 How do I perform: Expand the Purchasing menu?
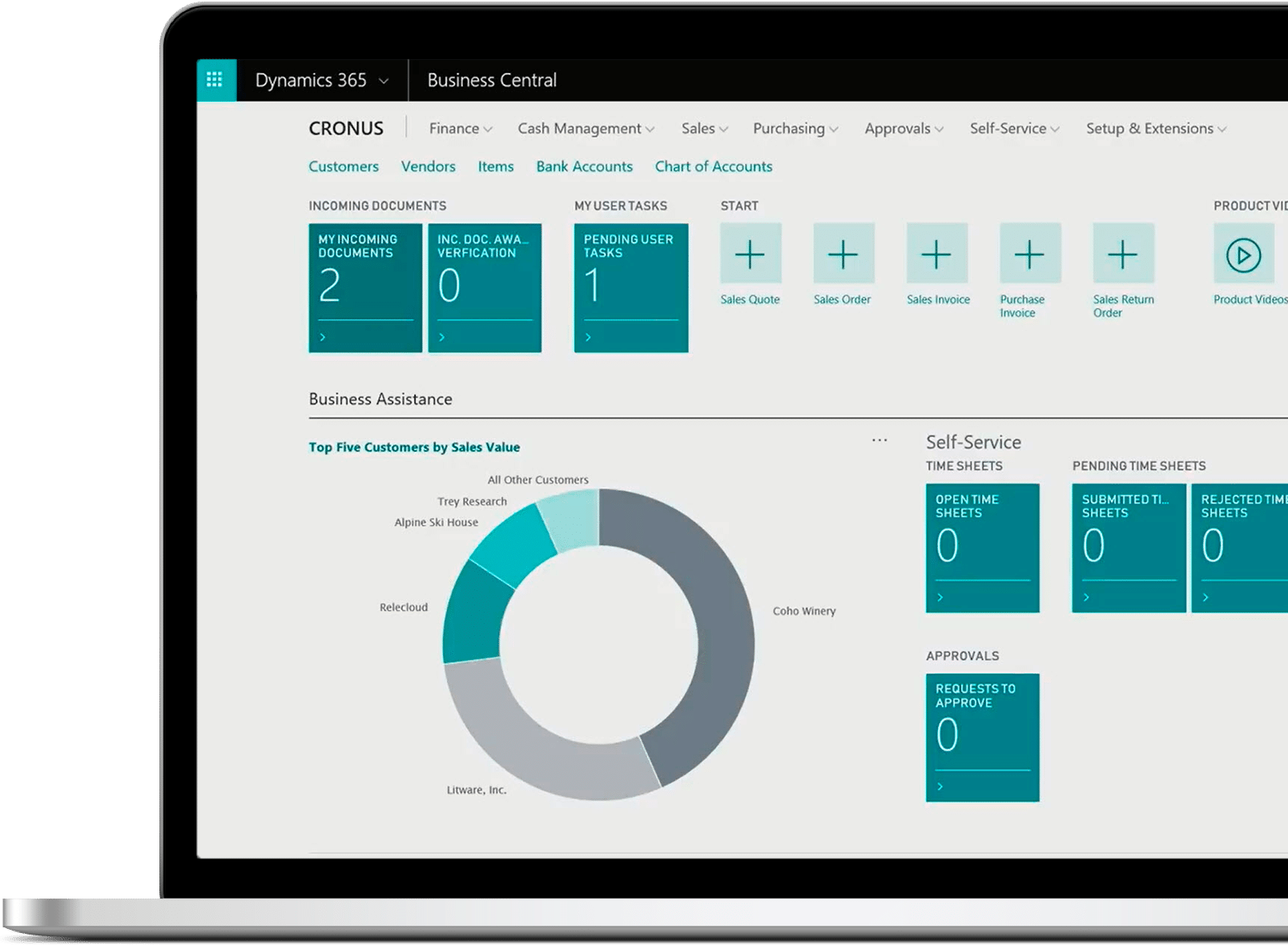(796, 128)
